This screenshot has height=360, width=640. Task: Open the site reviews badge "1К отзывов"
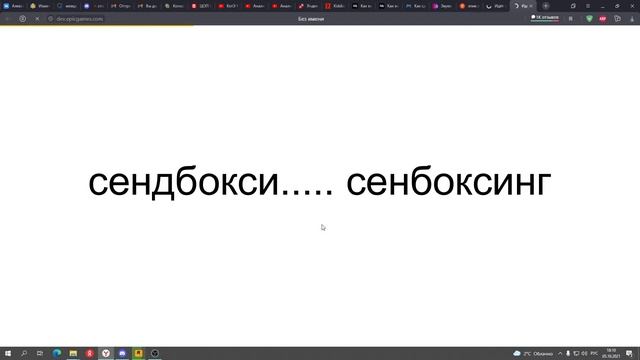click(544, 18)
